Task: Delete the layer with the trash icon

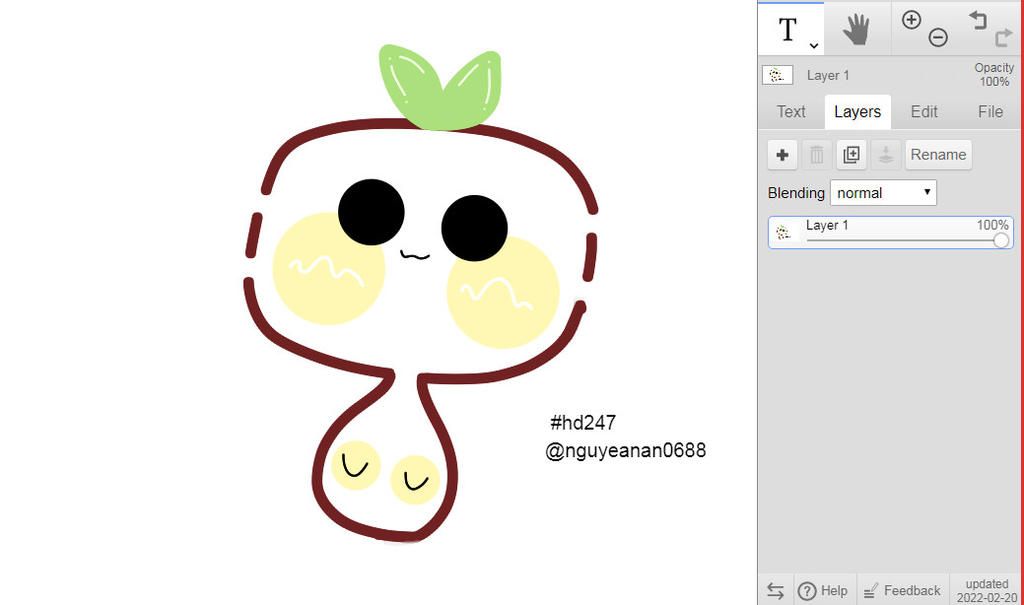Action: tap(817, 155)
